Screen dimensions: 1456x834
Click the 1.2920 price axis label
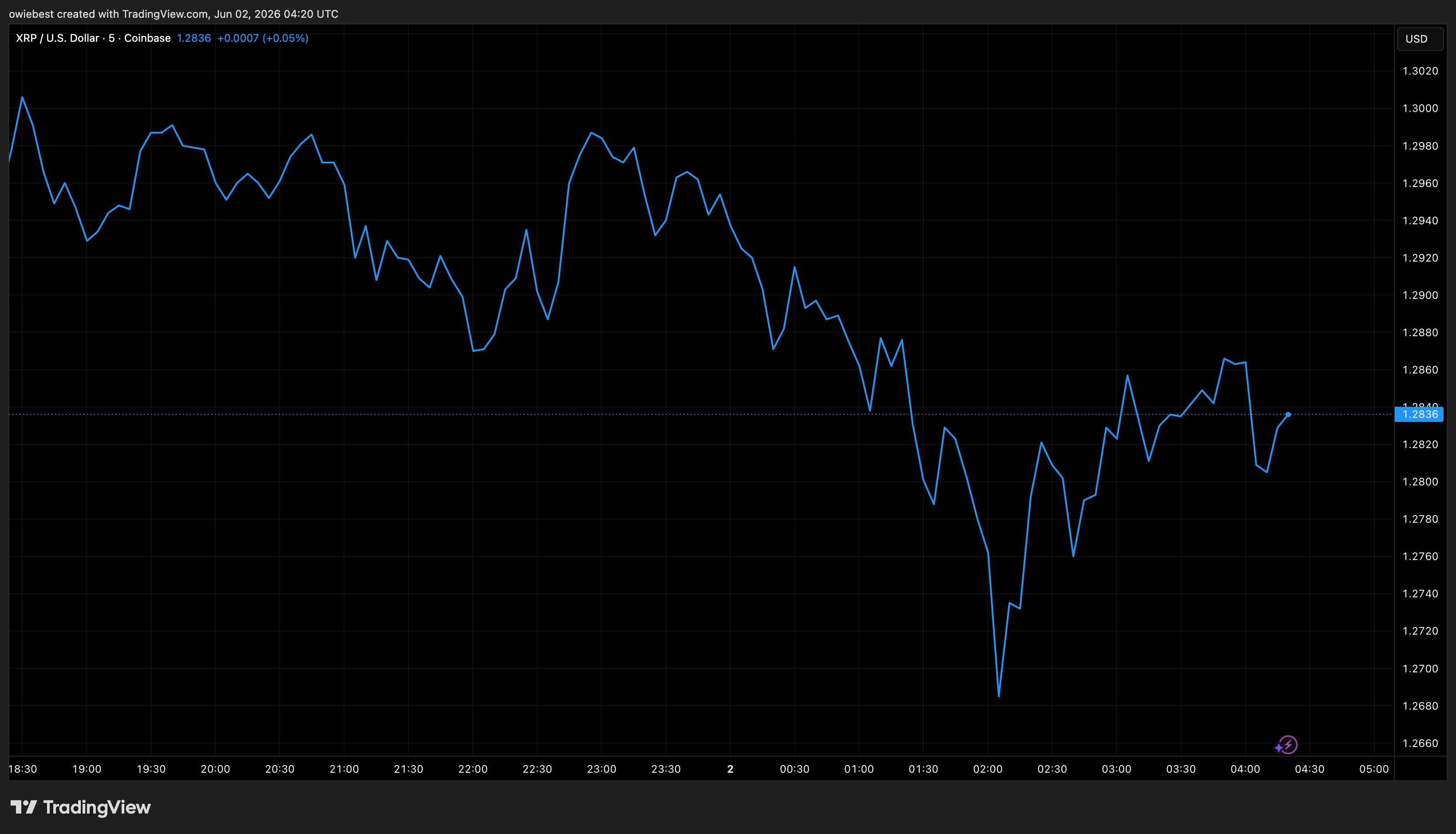click(1420, 258)
